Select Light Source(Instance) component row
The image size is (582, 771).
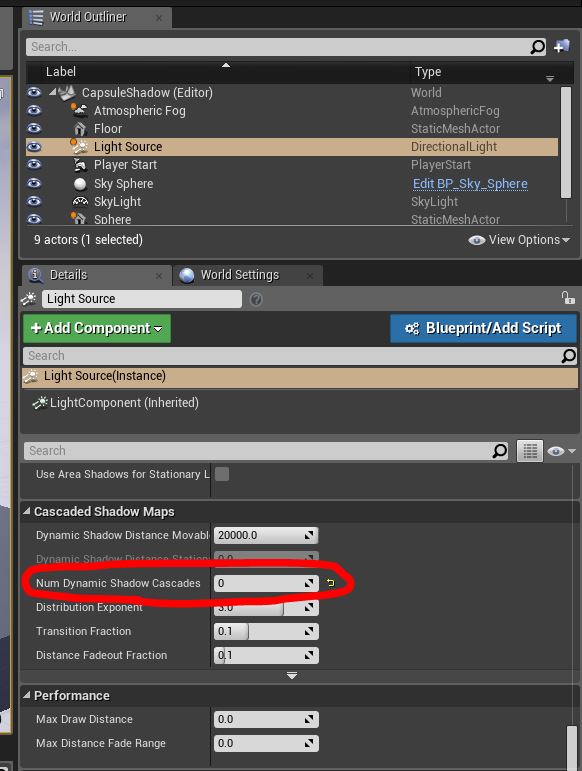[x=300, y=376]
